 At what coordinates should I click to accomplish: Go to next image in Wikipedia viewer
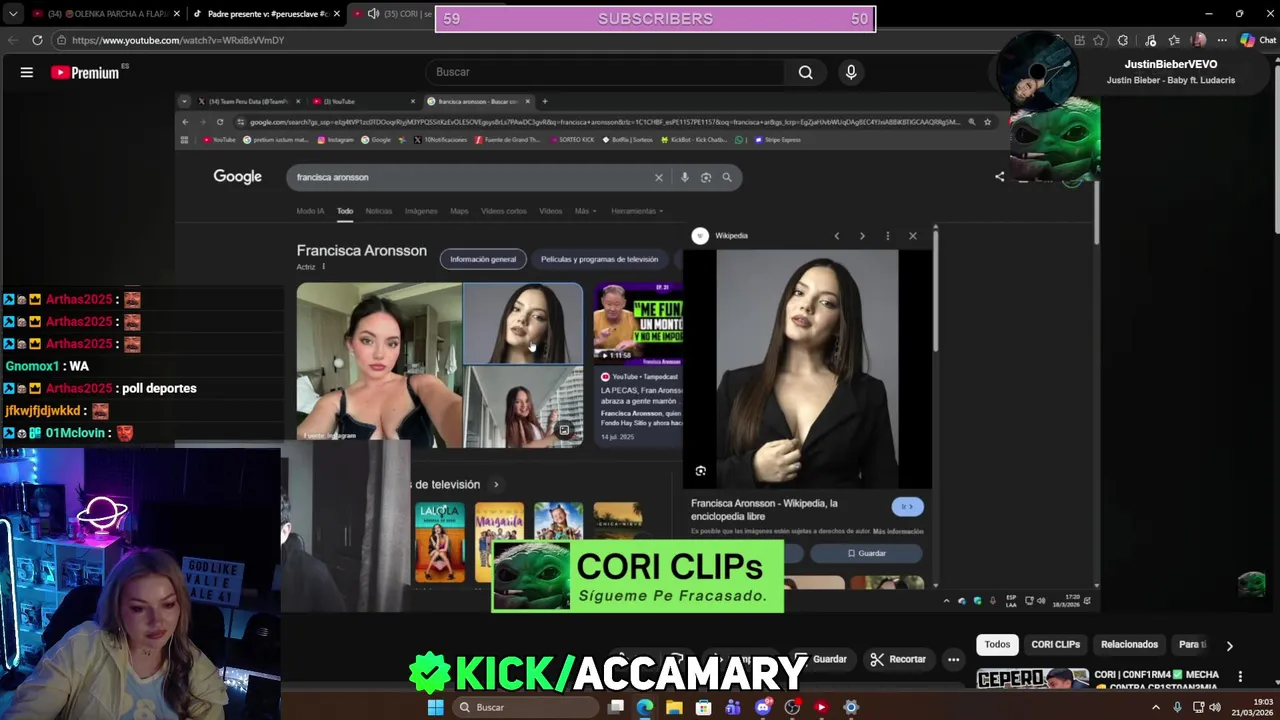(x=862, y=236)
